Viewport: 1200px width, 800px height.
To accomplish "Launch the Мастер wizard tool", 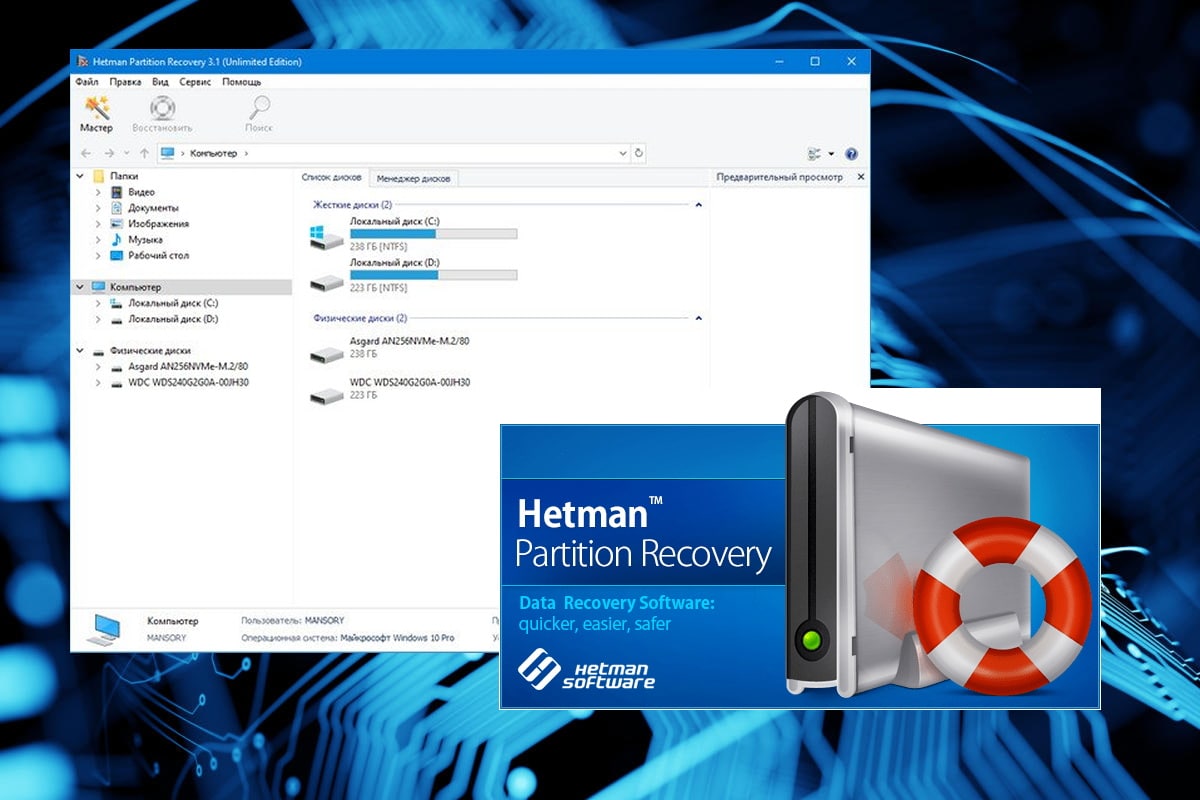I will 96,114.
